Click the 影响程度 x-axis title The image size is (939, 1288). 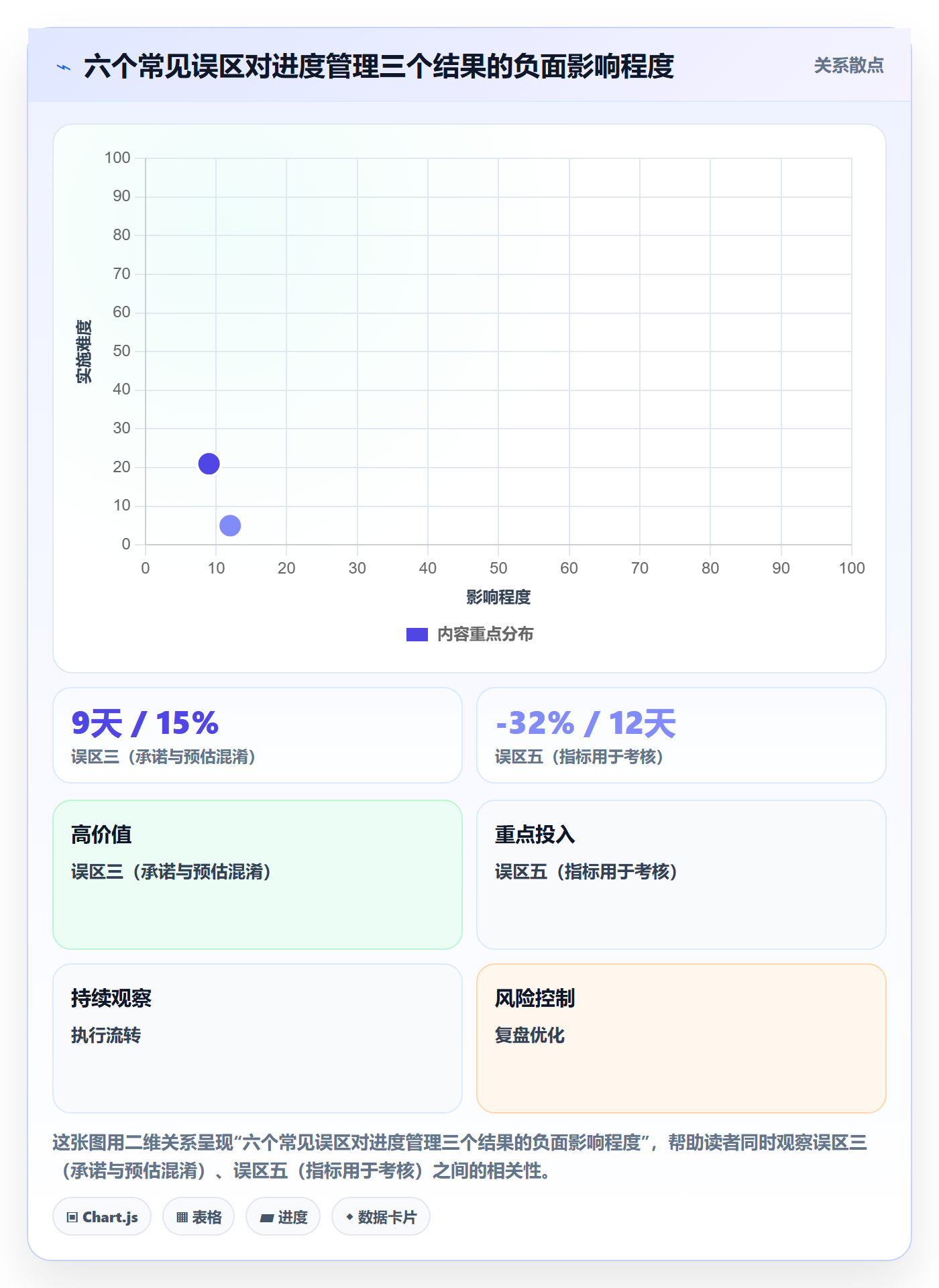[498, 597]
